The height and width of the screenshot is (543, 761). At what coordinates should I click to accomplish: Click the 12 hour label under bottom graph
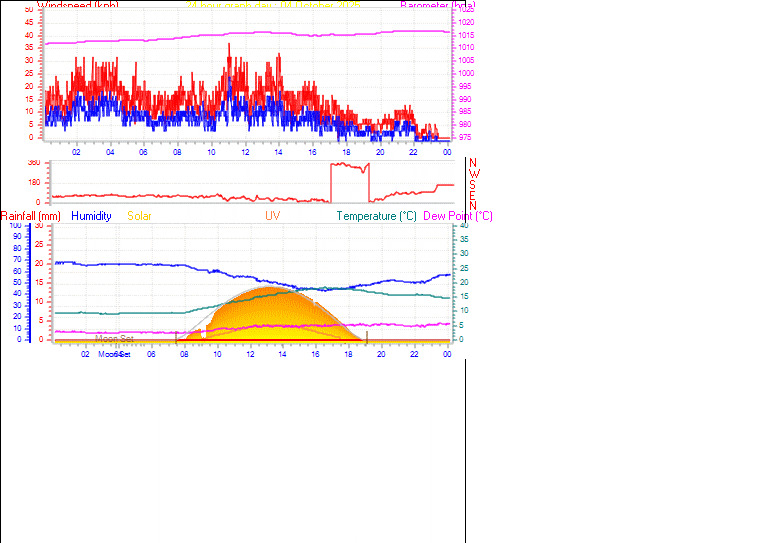(250, 354)
